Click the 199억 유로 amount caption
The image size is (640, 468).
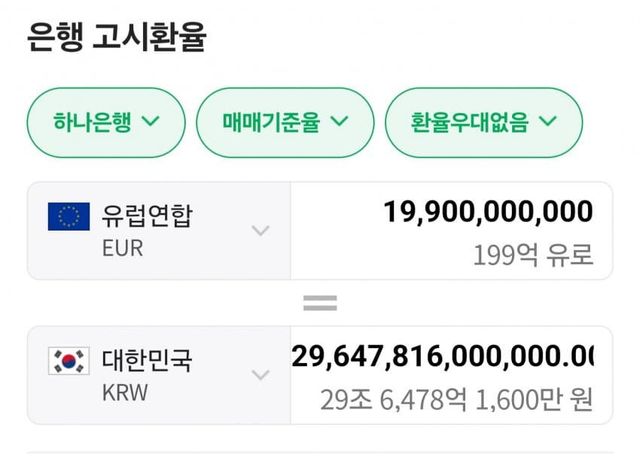coord(533,256)
